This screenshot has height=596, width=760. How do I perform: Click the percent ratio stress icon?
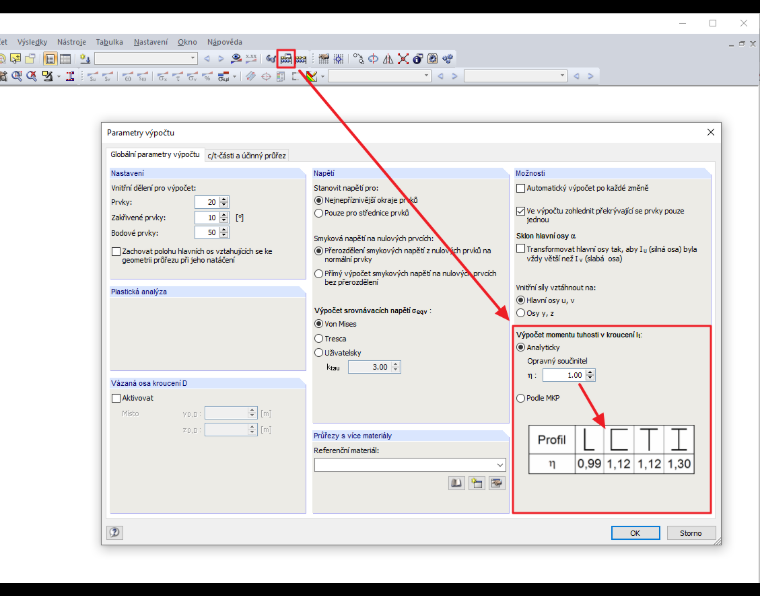207,77
